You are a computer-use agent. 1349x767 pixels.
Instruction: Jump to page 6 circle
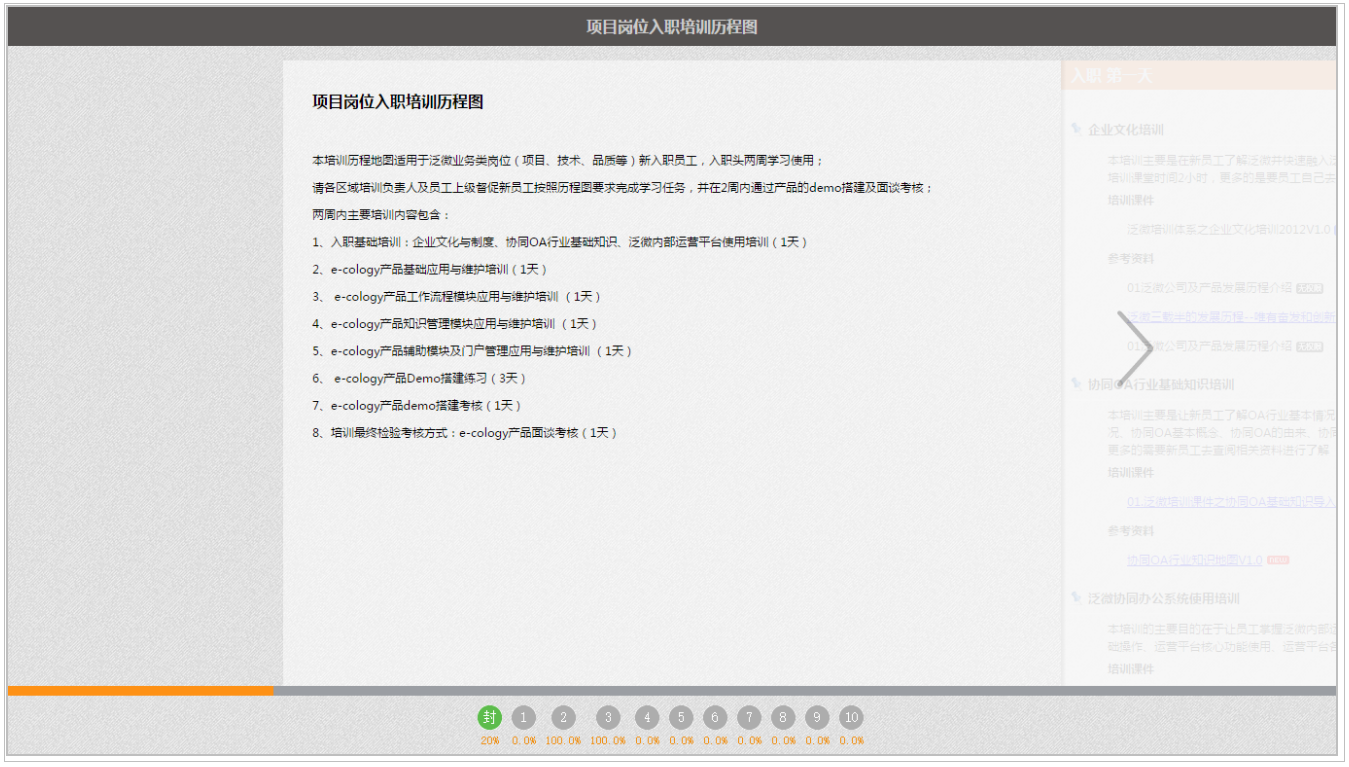pos(715,717)
